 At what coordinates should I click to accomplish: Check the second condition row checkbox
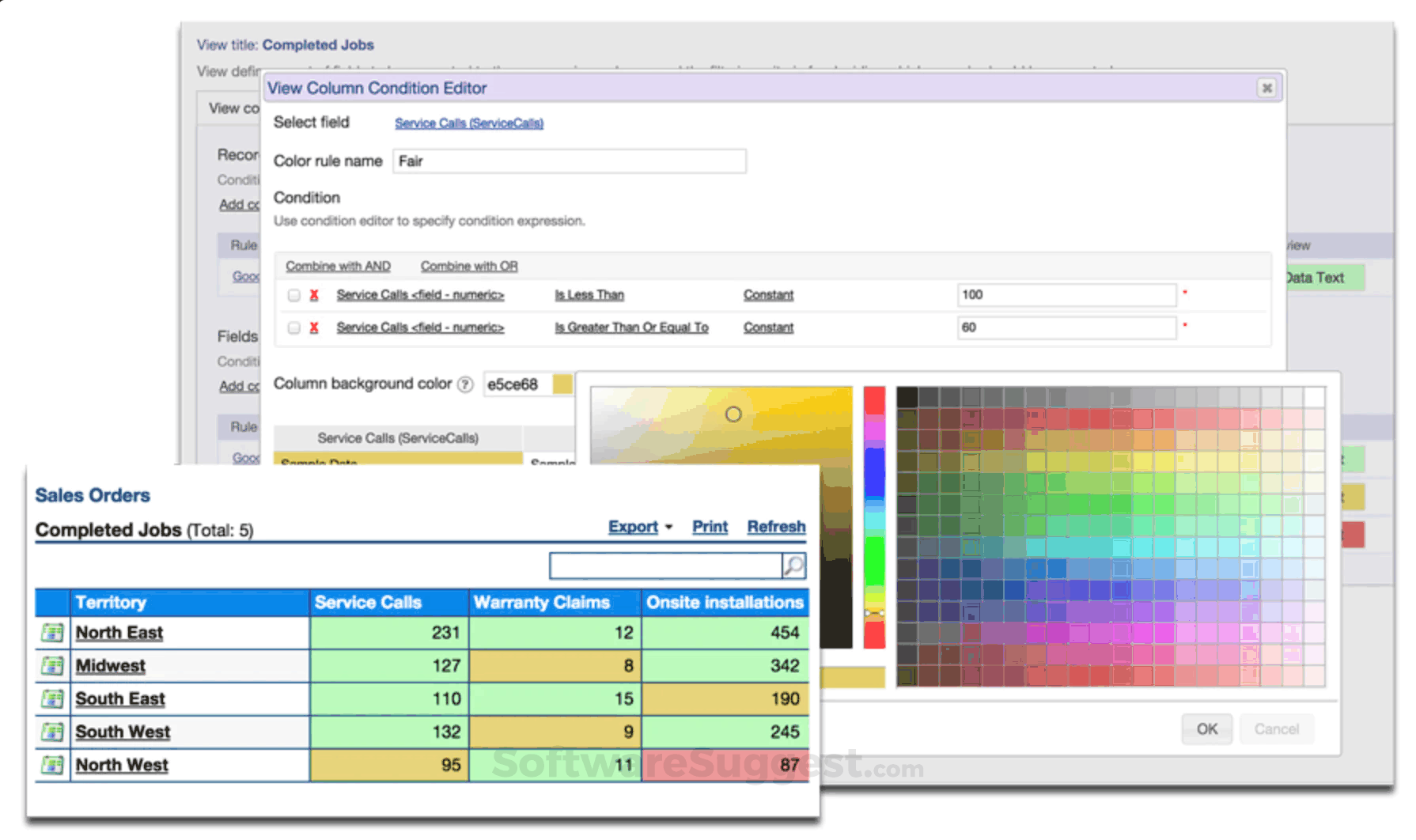(293, 327)
